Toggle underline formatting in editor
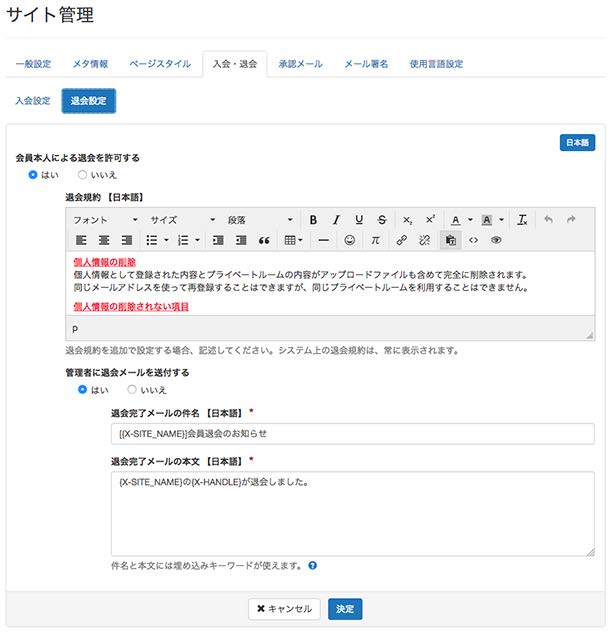 pos(359,220)
